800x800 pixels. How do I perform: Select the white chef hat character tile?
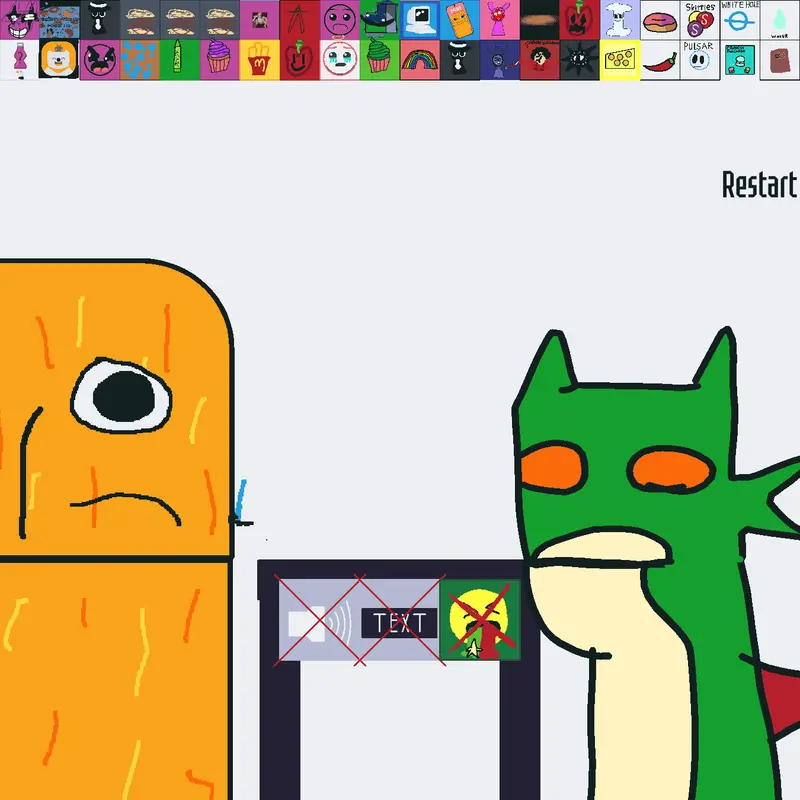[x=620, y=20]
